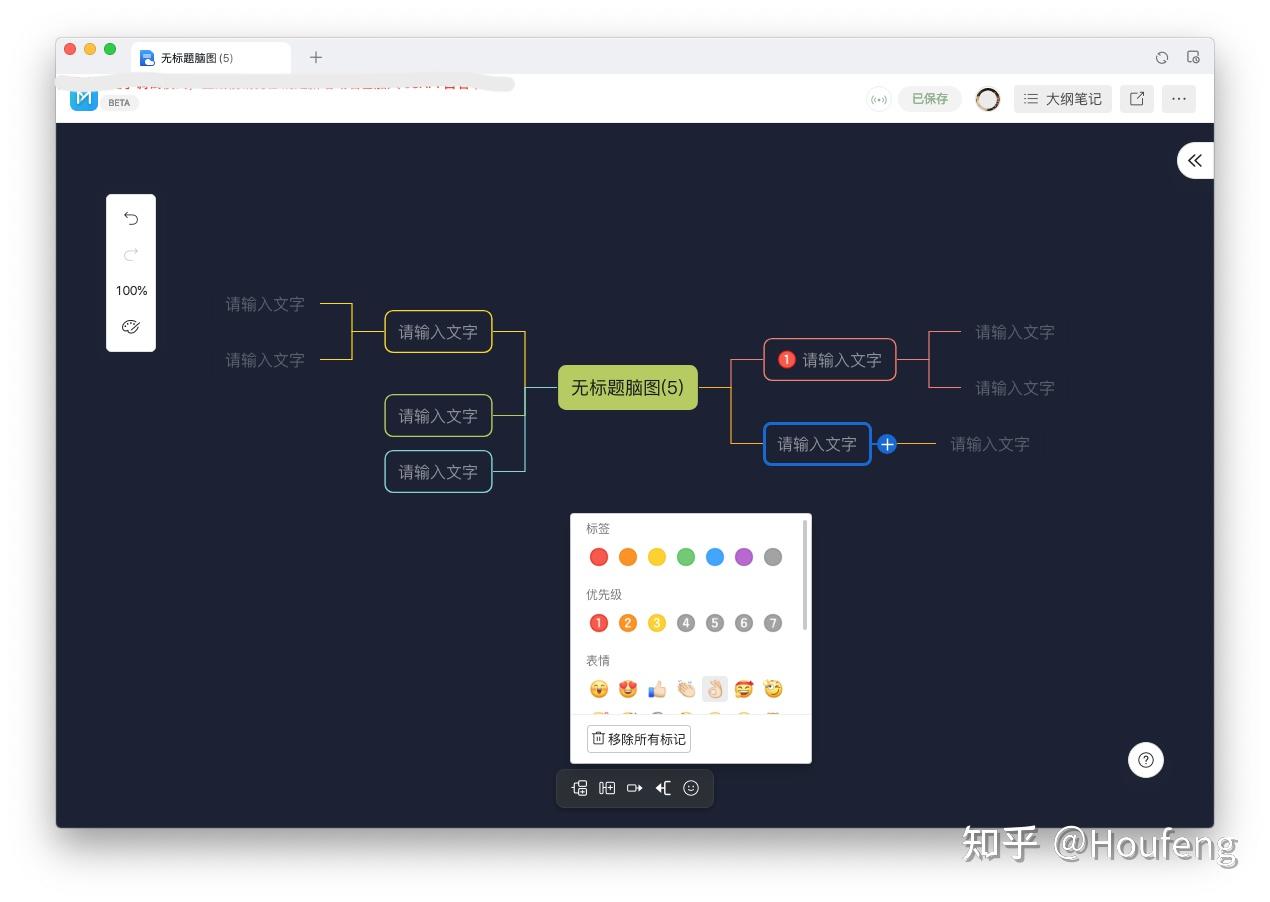Click the insert sibling node icon
This screenshot has width=1270, height=902.
[607, 788]
